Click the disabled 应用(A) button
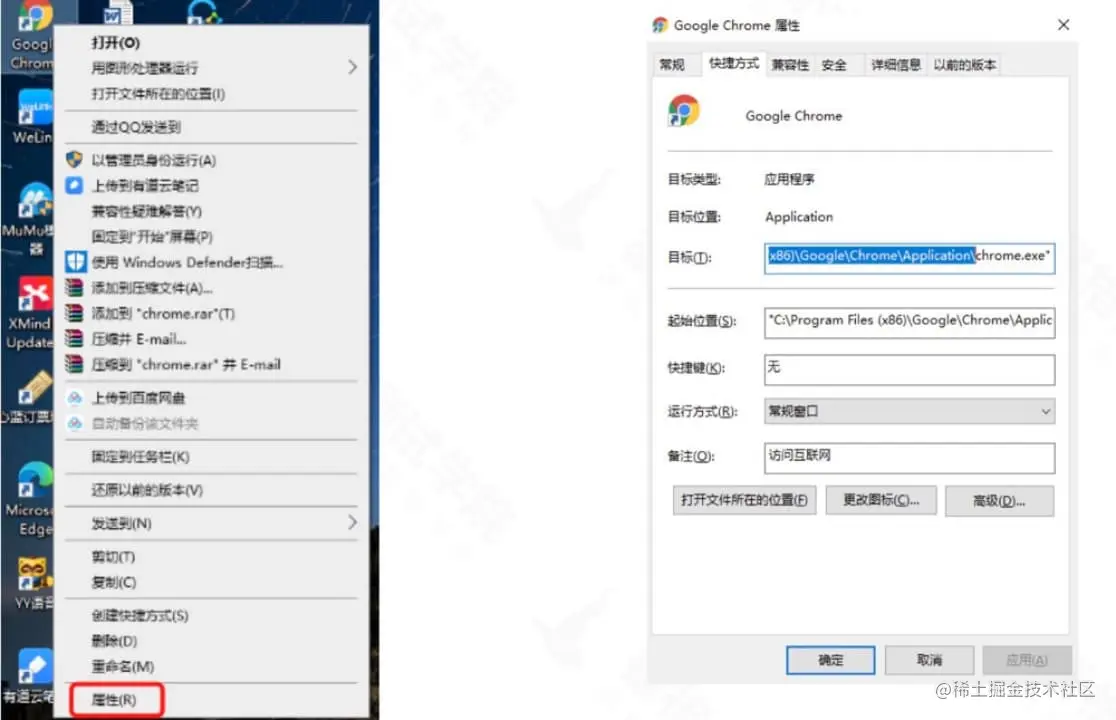This screenshot has height=720, width=1116. 1027,660
